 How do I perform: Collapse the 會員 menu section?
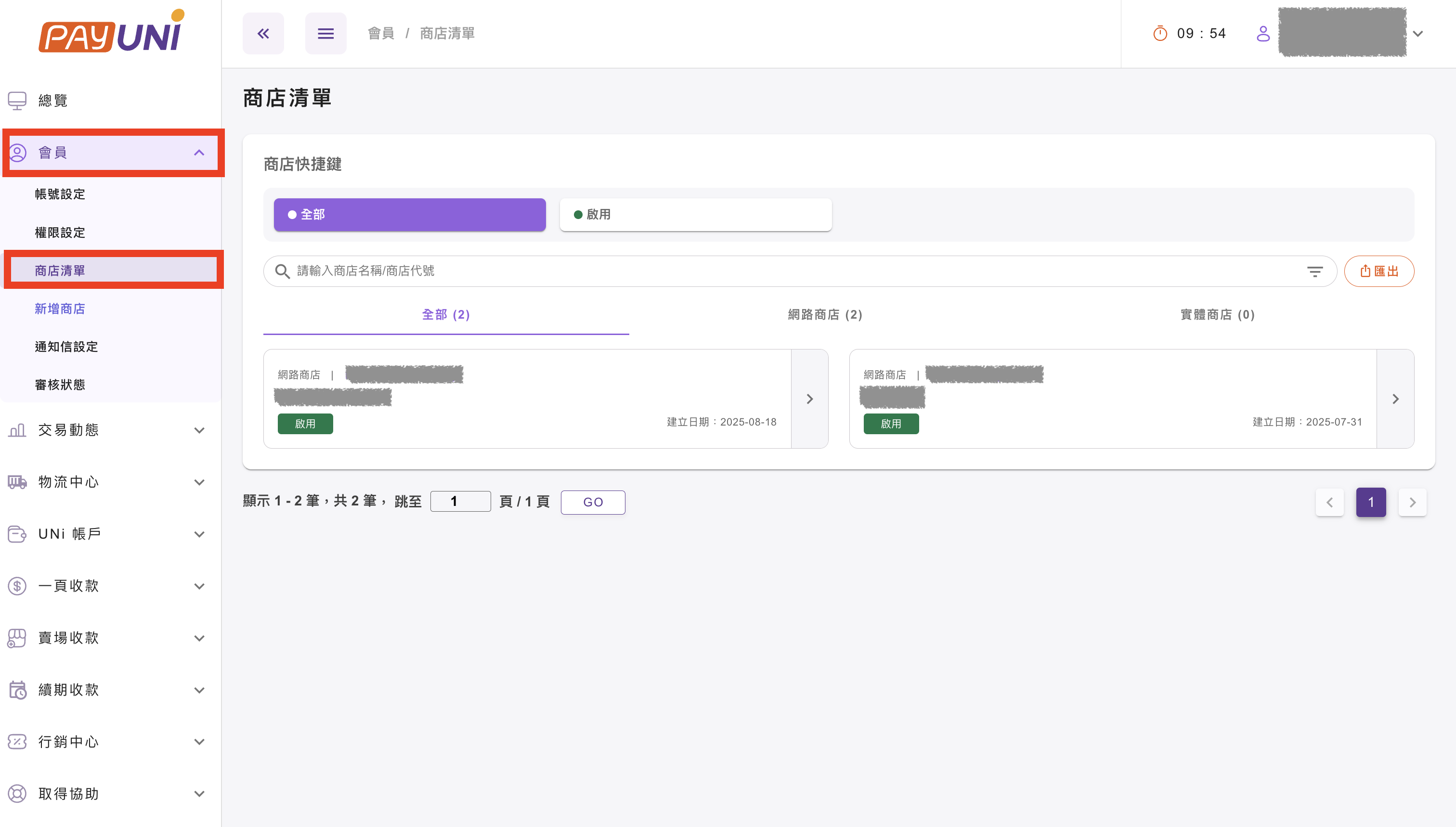pyautogui.click(x=199, y=152)
